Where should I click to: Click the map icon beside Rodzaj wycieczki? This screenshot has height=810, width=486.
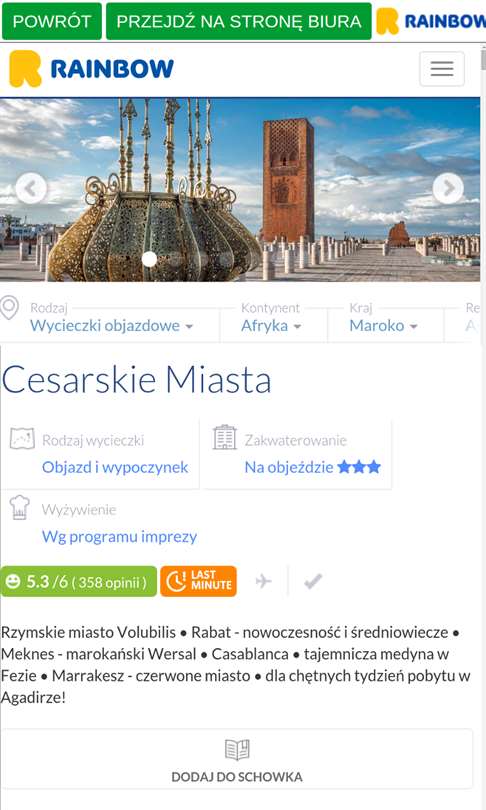tap(22, 439)
